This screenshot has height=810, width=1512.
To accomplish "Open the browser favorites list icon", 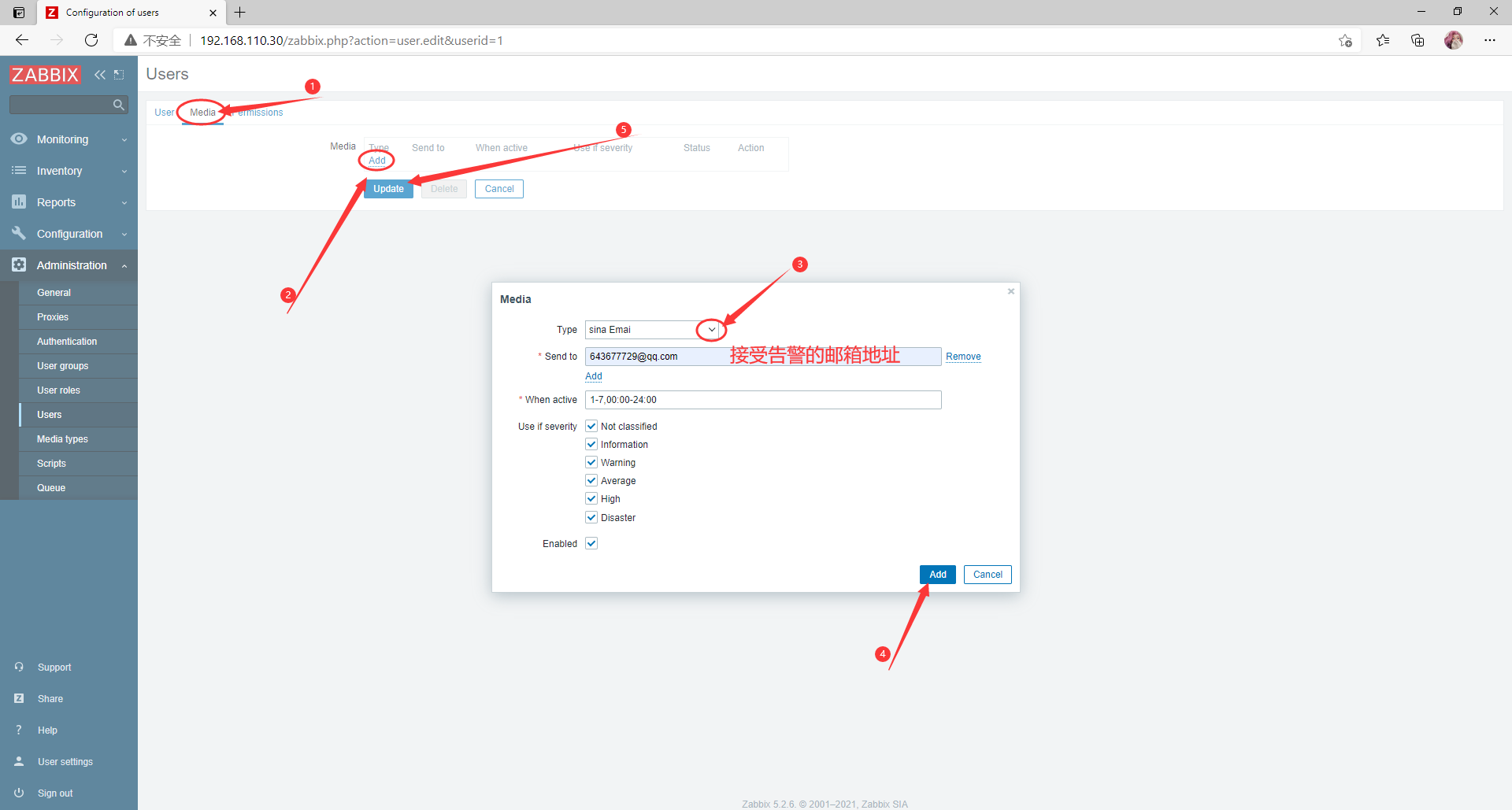I will click(1383, 40).
